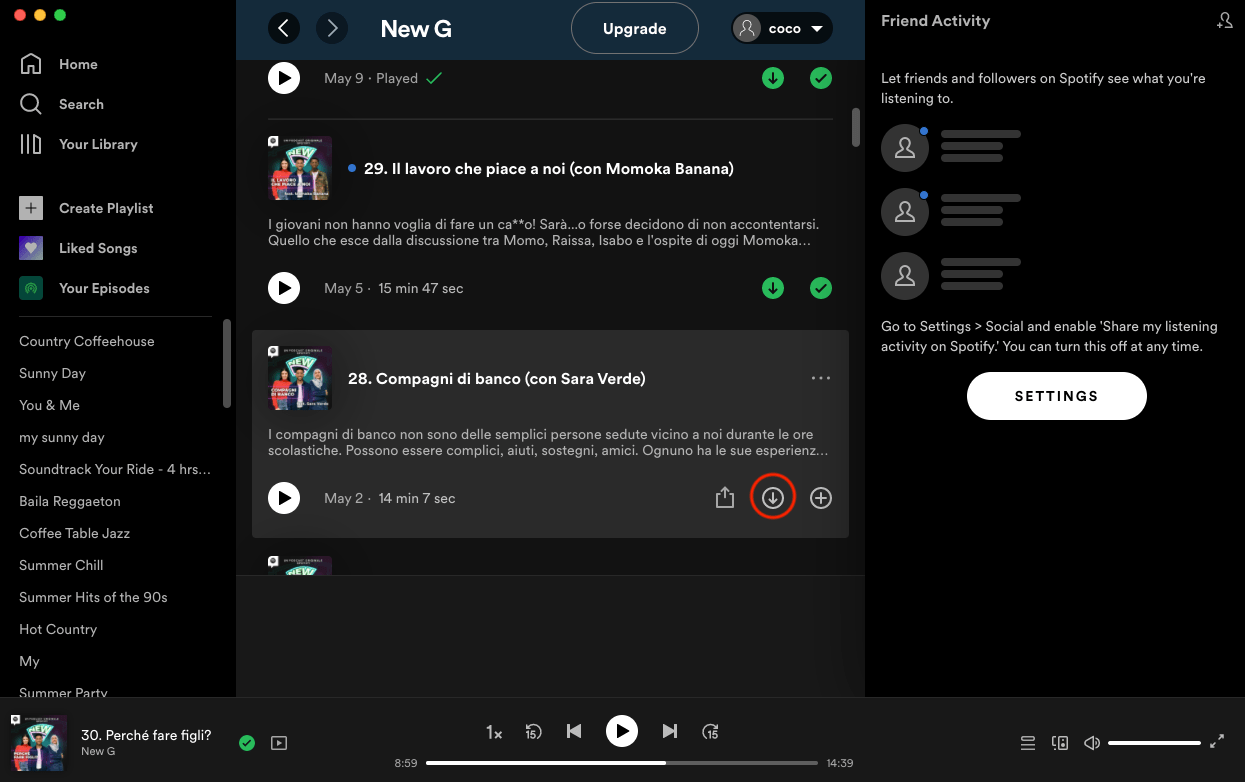The width and height of the screenshot is (1245, 782).
Task: Click episode 28 cover thumbnail
Action: pyautogui.click(x=300, y=378)
